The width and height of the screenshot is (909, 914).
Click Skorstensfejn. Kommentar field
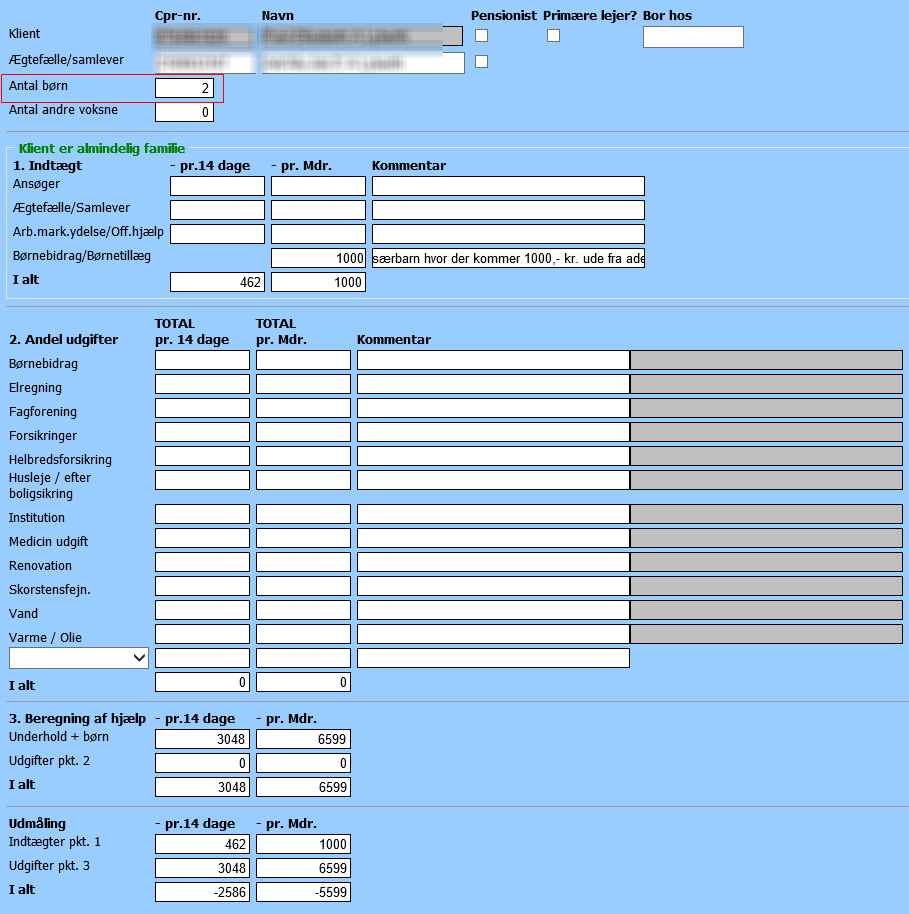493,586
